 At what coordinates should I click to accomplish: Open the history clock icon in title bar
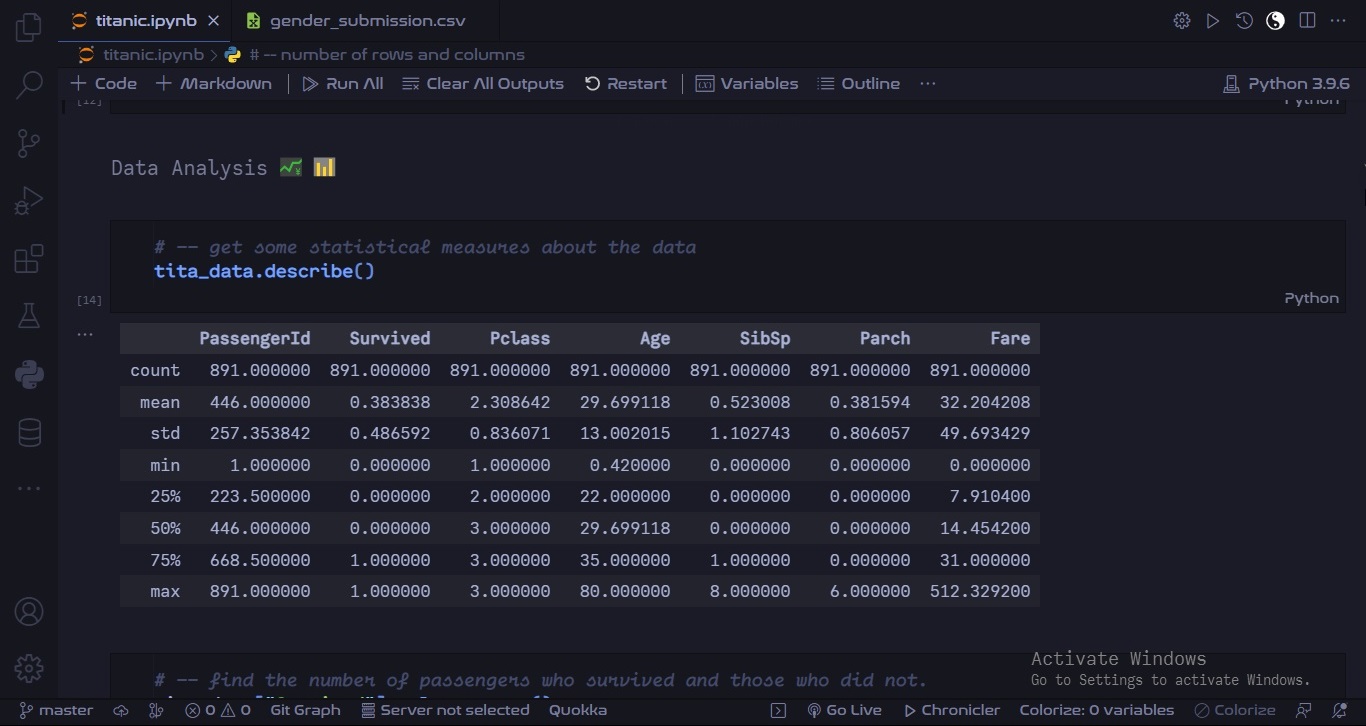coord(1244,20)
